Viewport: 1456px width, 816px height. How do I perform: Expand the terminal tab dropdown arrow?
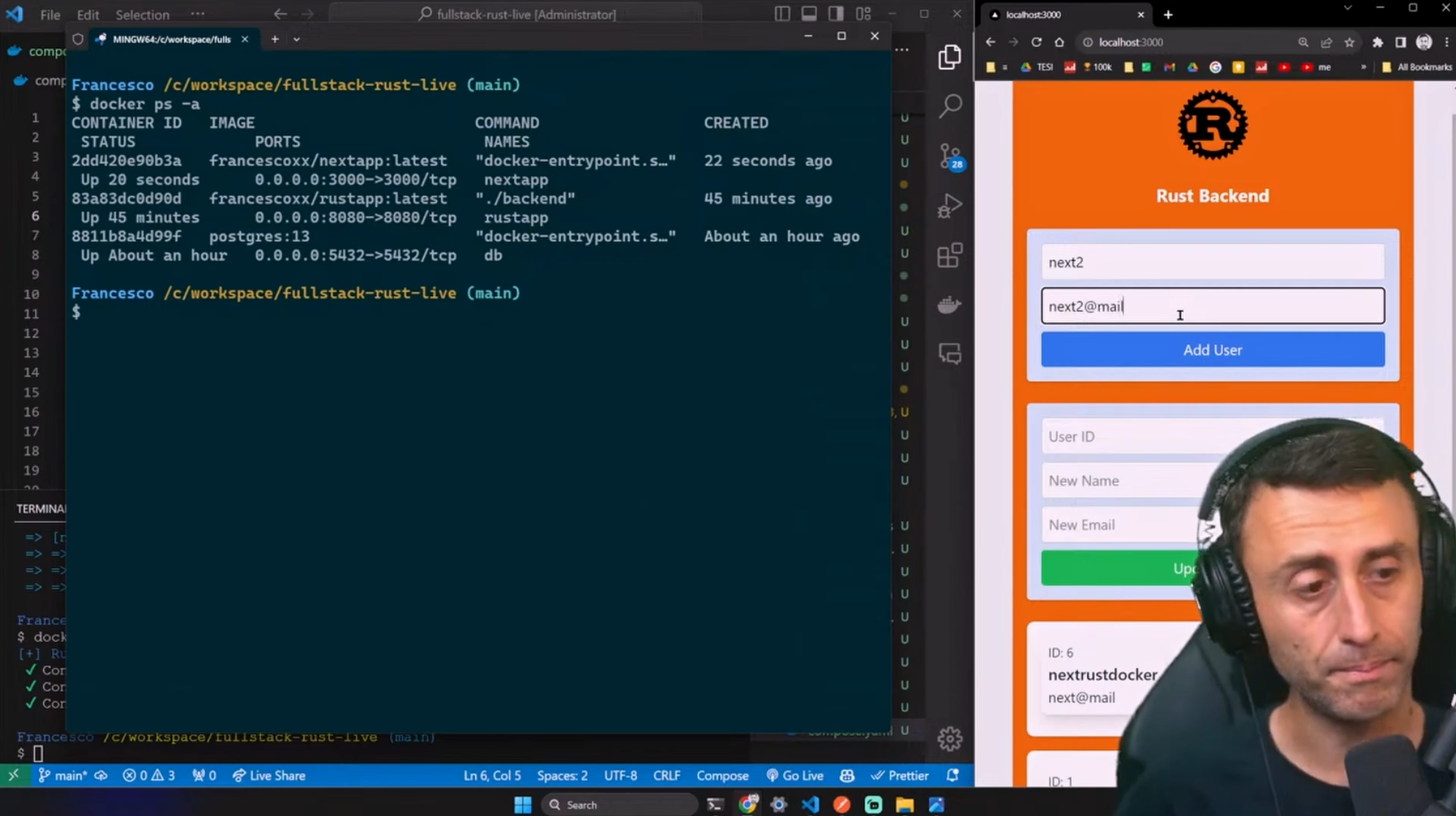296,39
